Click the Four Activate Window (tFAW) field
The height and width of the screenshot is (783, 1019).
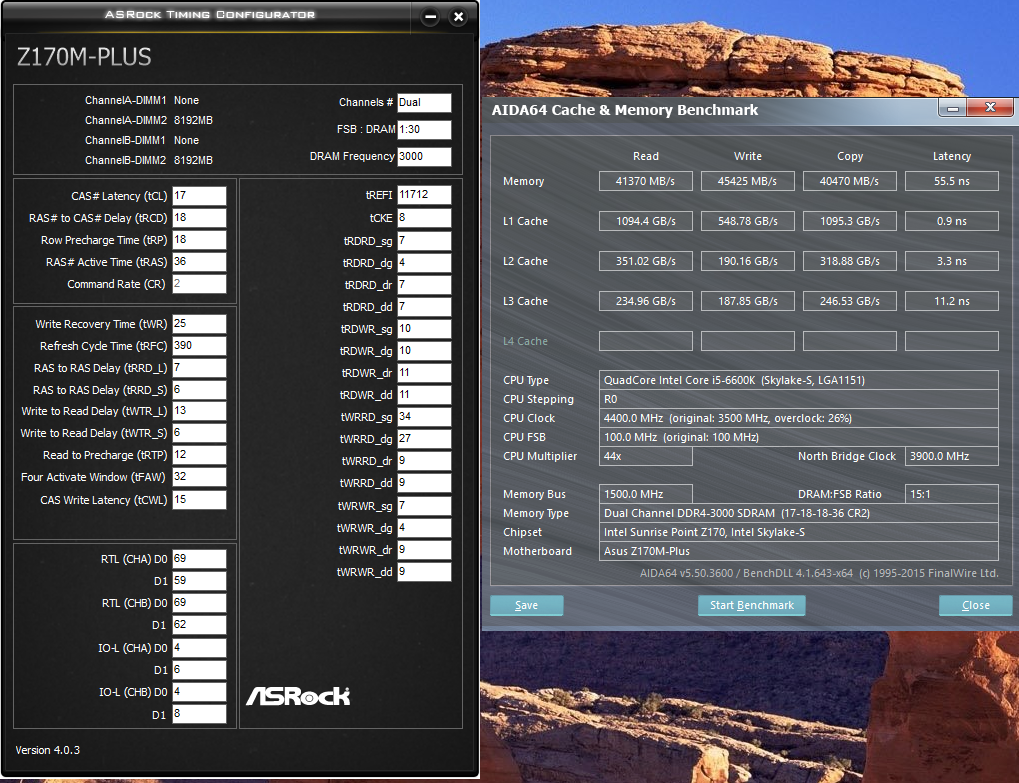[200, 477]
